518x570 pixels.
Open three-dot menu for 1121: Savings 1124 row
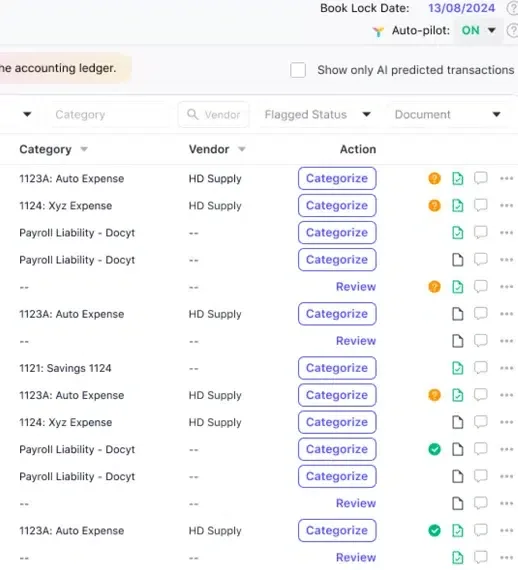(x=506, y=368)
